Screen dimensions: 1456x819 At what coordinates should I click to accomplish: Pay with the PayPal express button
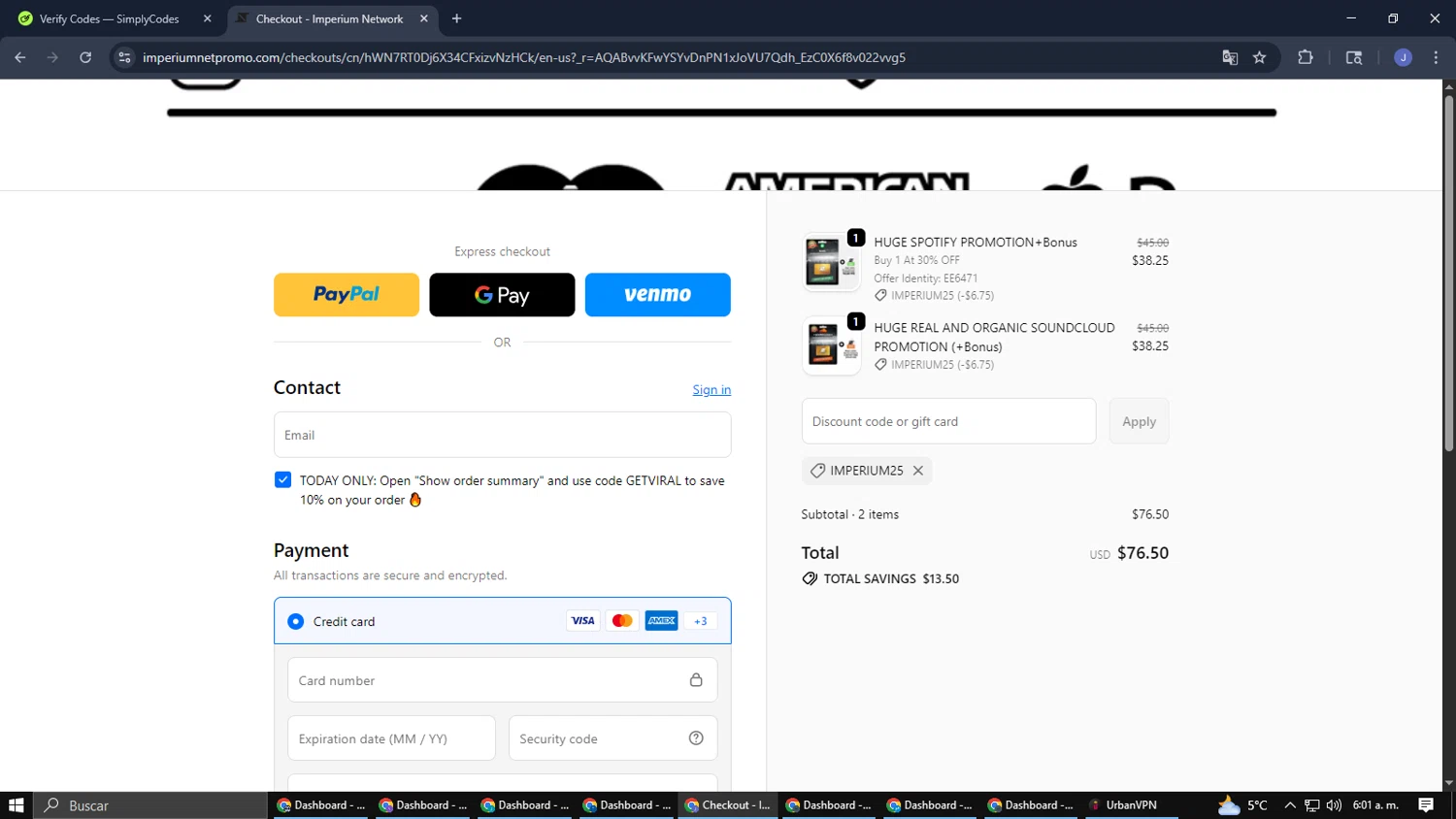coord(347,294)
